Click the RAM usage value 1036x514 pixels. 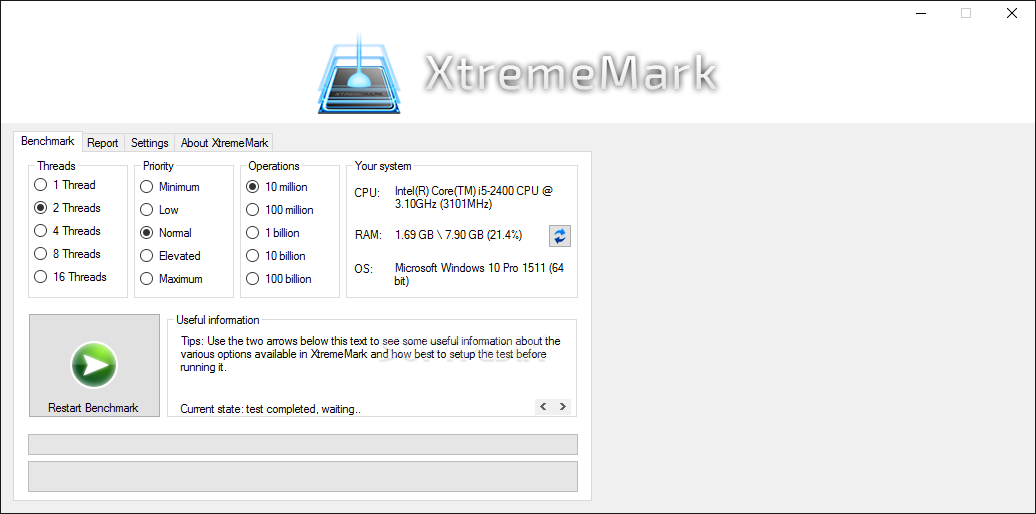click(459, 235)
